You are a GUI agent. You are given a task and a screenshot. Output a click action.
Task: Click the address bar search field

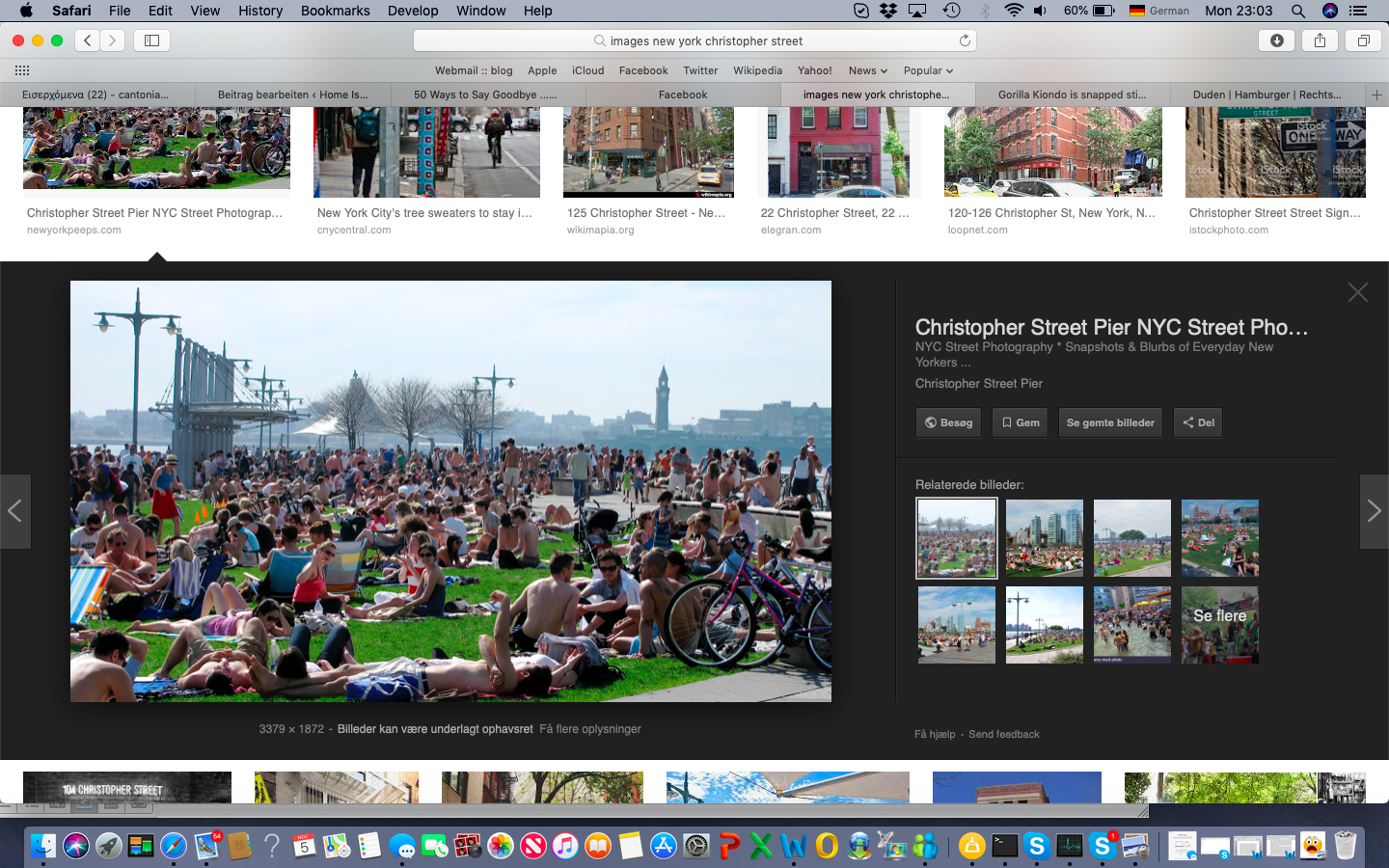694,41
